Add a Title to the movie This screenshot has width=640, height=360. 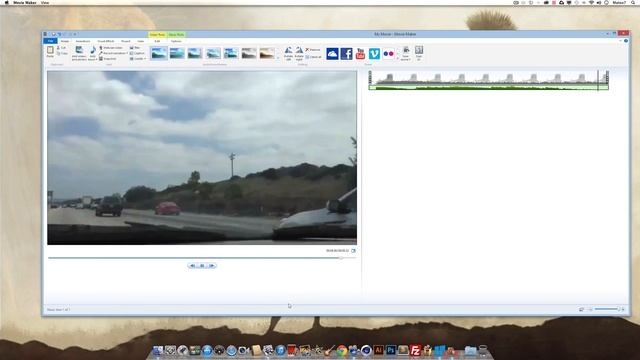[135, 48]
